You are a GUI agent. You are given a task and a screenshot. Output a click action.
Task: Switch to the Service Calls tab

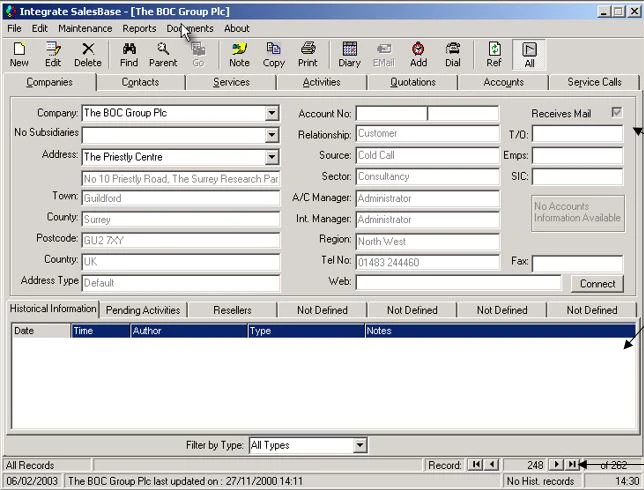[594, 82]
